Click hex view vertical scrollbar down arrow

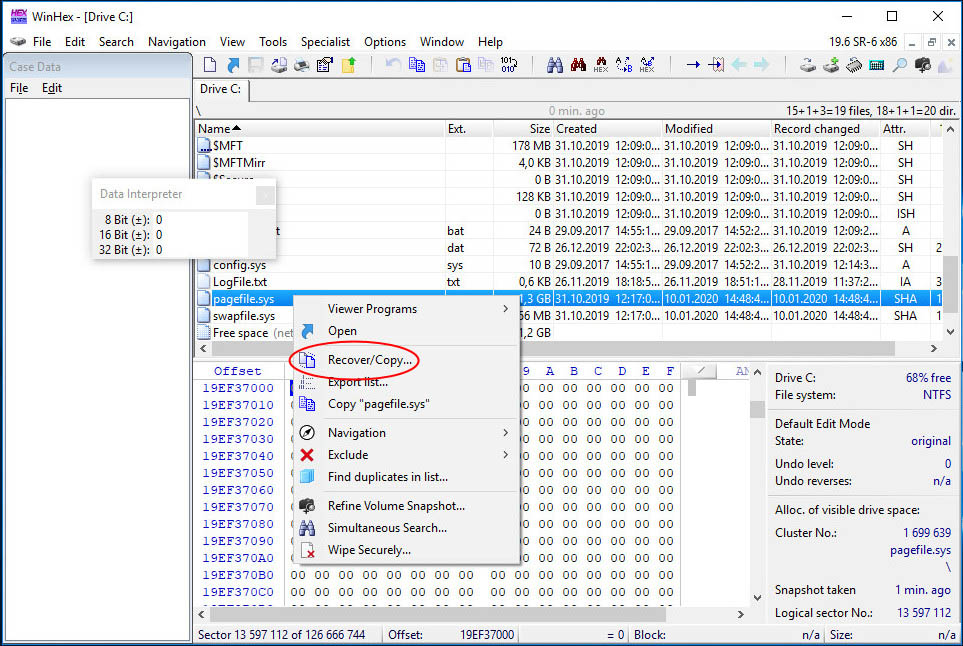point(757,597)
